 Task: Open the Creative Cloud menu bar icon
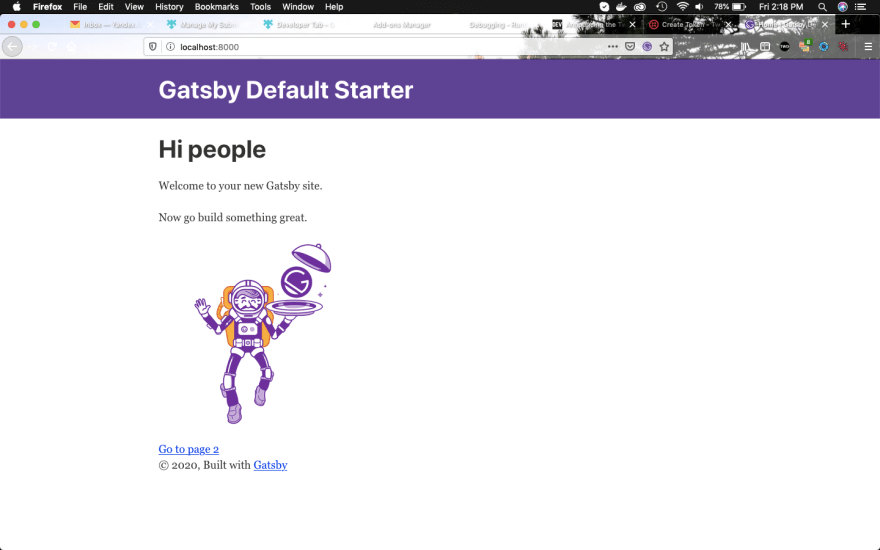point(640,7)
